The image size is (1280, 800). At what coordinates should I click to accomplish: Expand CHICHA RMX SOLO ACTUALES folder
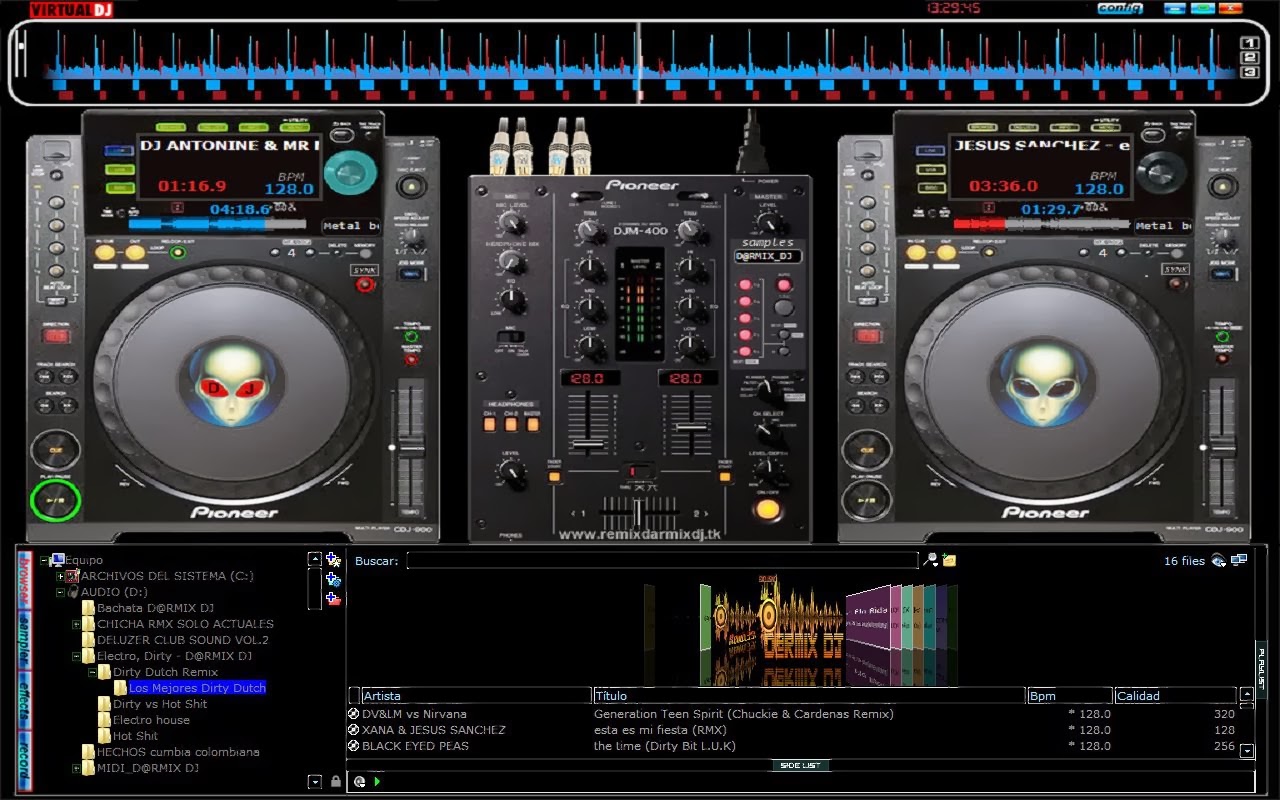76,624
